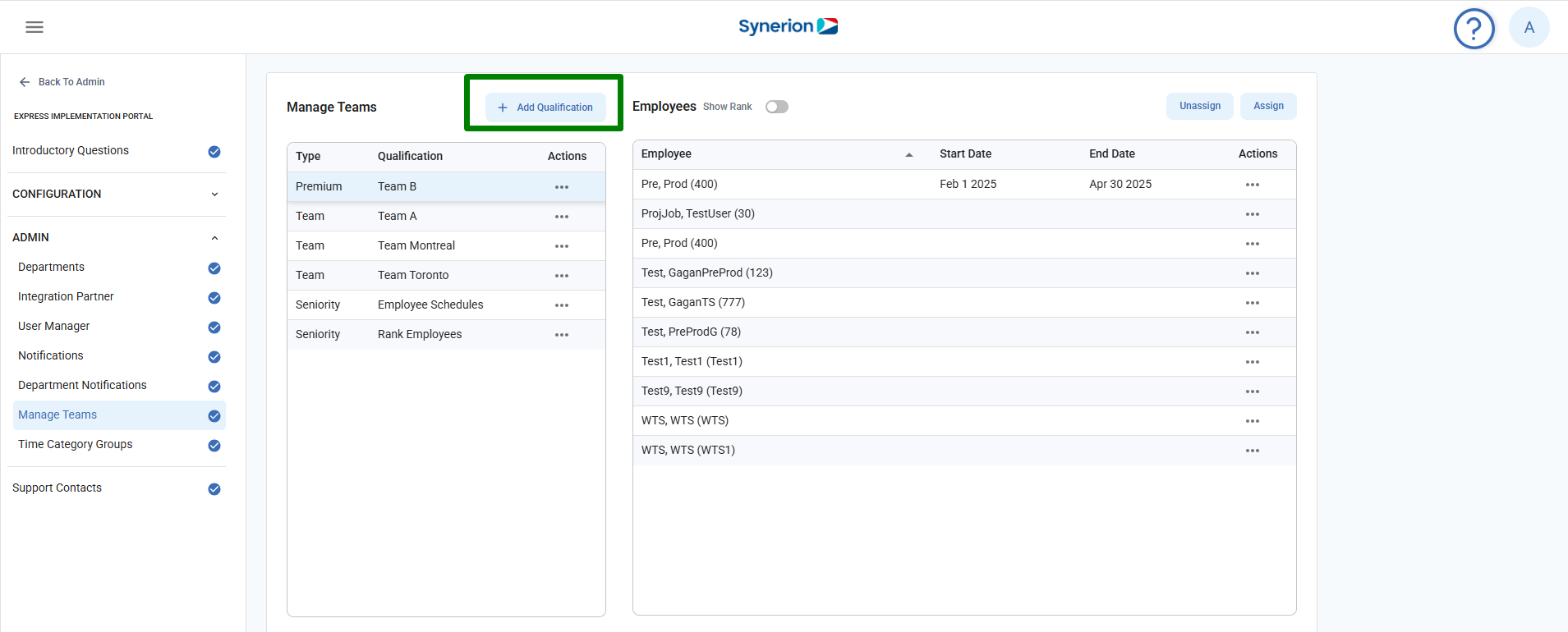Click the Unassign button
Image resolution: width=1568 pixels, height=632 pixels.
click(1200, 106)
